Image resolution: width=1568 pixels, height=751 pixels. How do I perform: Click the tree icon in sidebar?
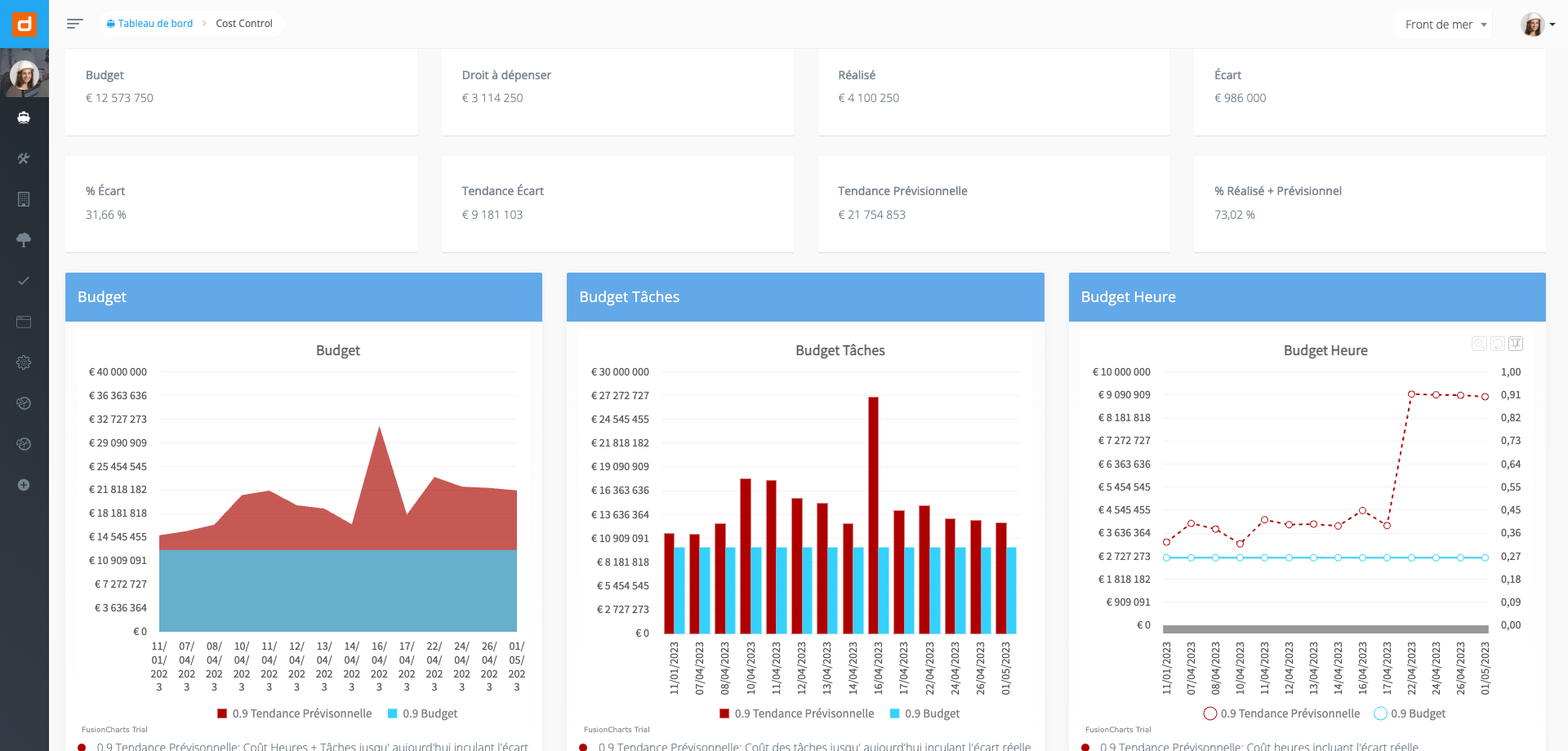coord(24,240)
